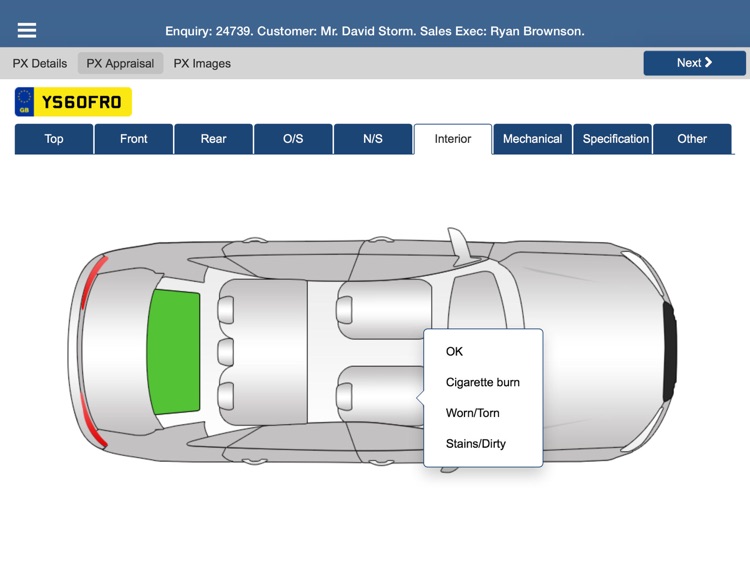Select the rear seat bench

click(x=263, y=353)
